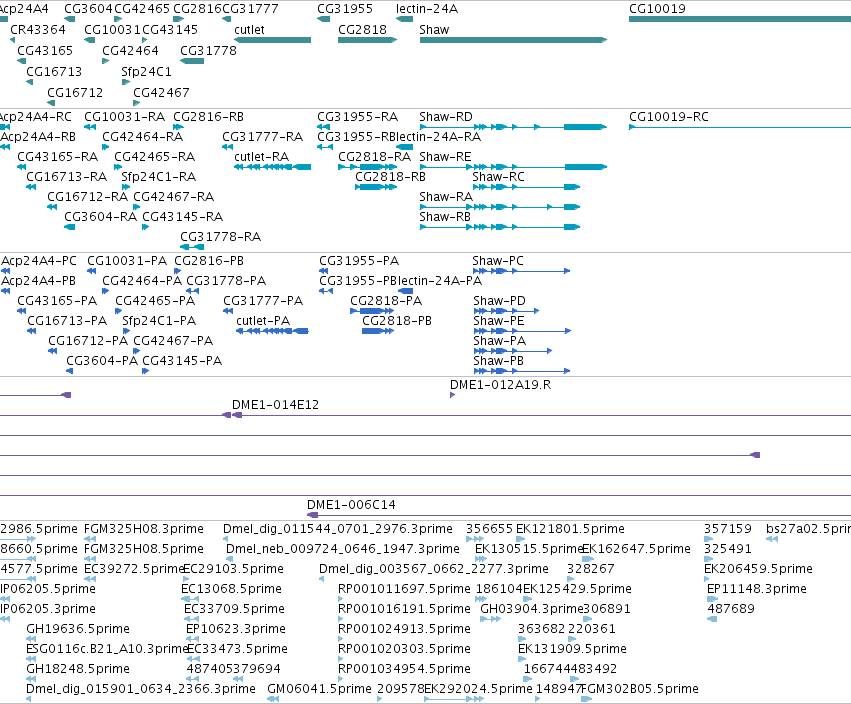The image size is (851, 704).
Task: Click the CG31777-PA protein label
Action: [x=263, y=301]
